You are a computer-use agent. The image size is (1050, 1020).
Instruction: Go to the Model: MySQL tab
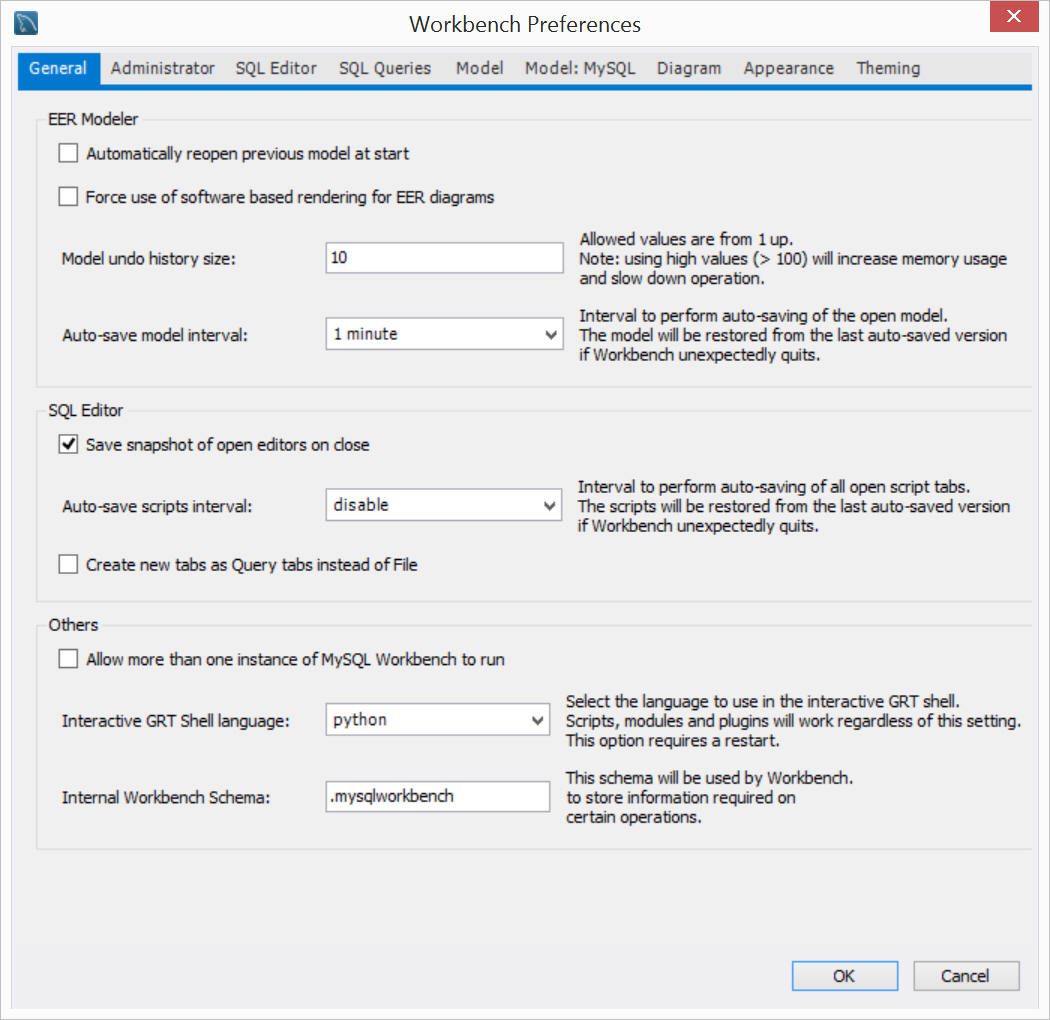[580, 68]
